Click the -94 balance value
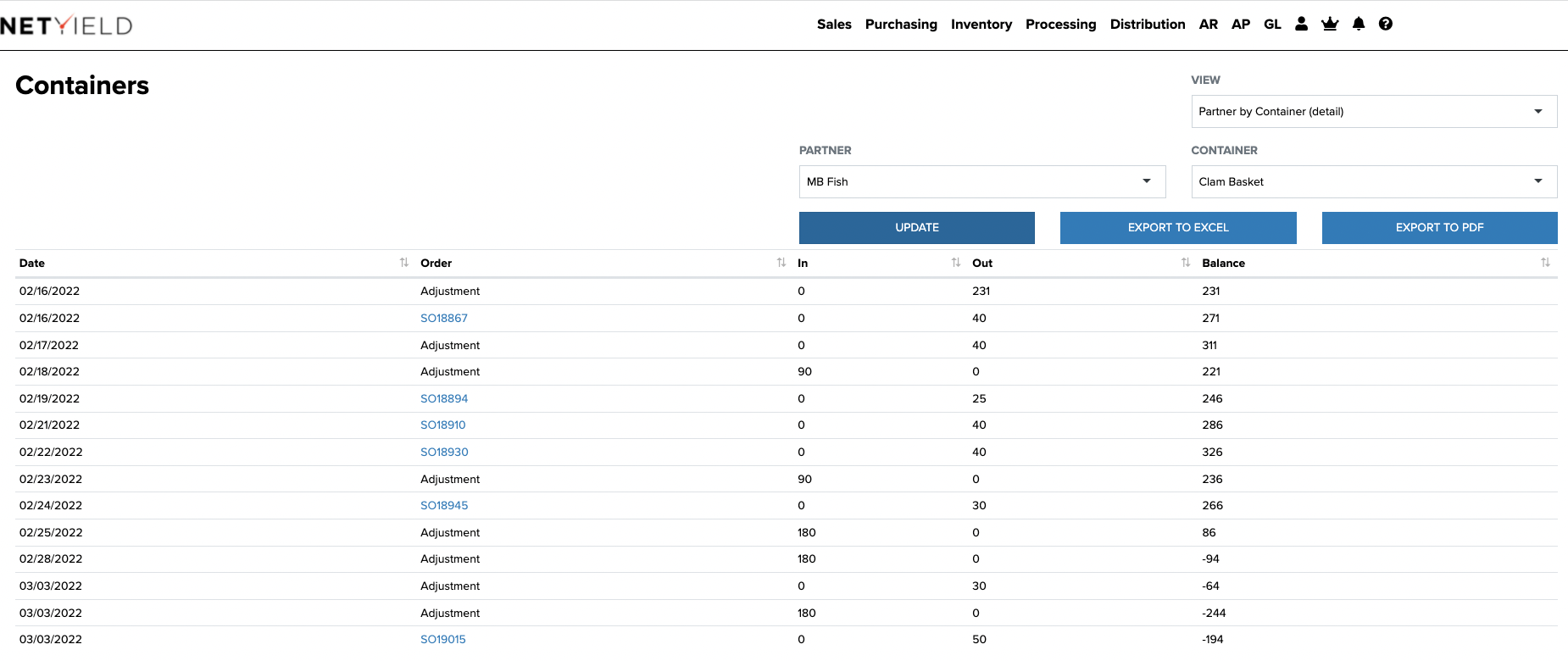1568x661 pixels. click(x=1210, y=558)
